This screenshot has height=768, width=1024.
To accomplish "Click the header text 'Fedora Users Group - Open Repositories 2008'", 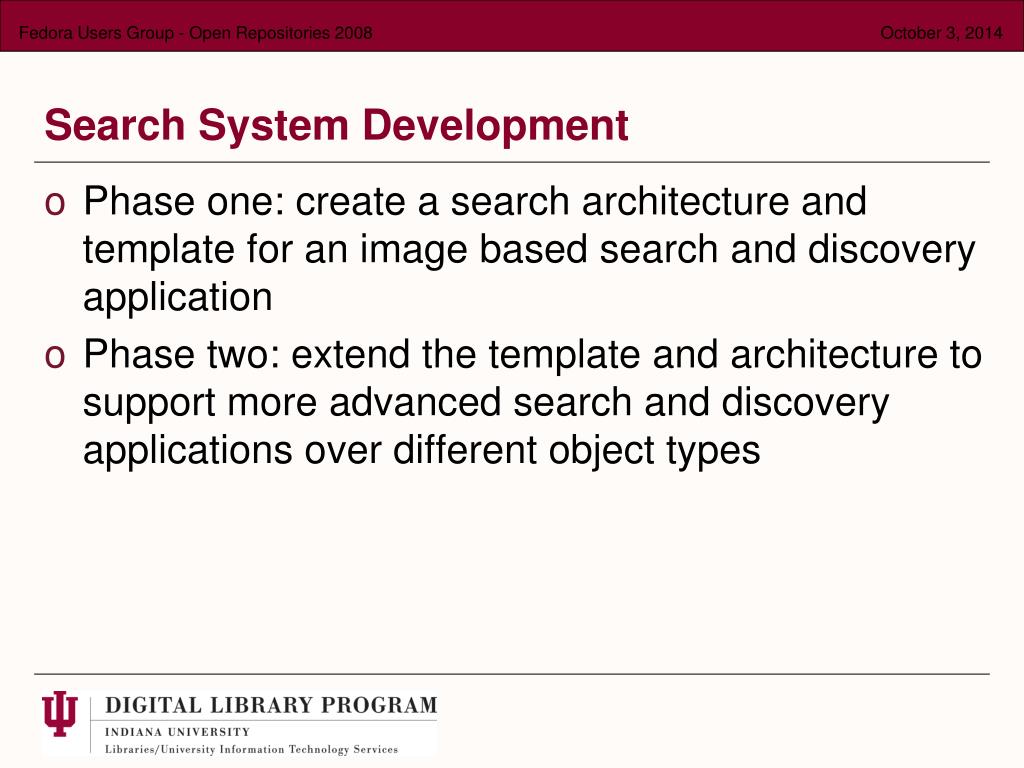I will pyautogui.click(x=196, y=33).
